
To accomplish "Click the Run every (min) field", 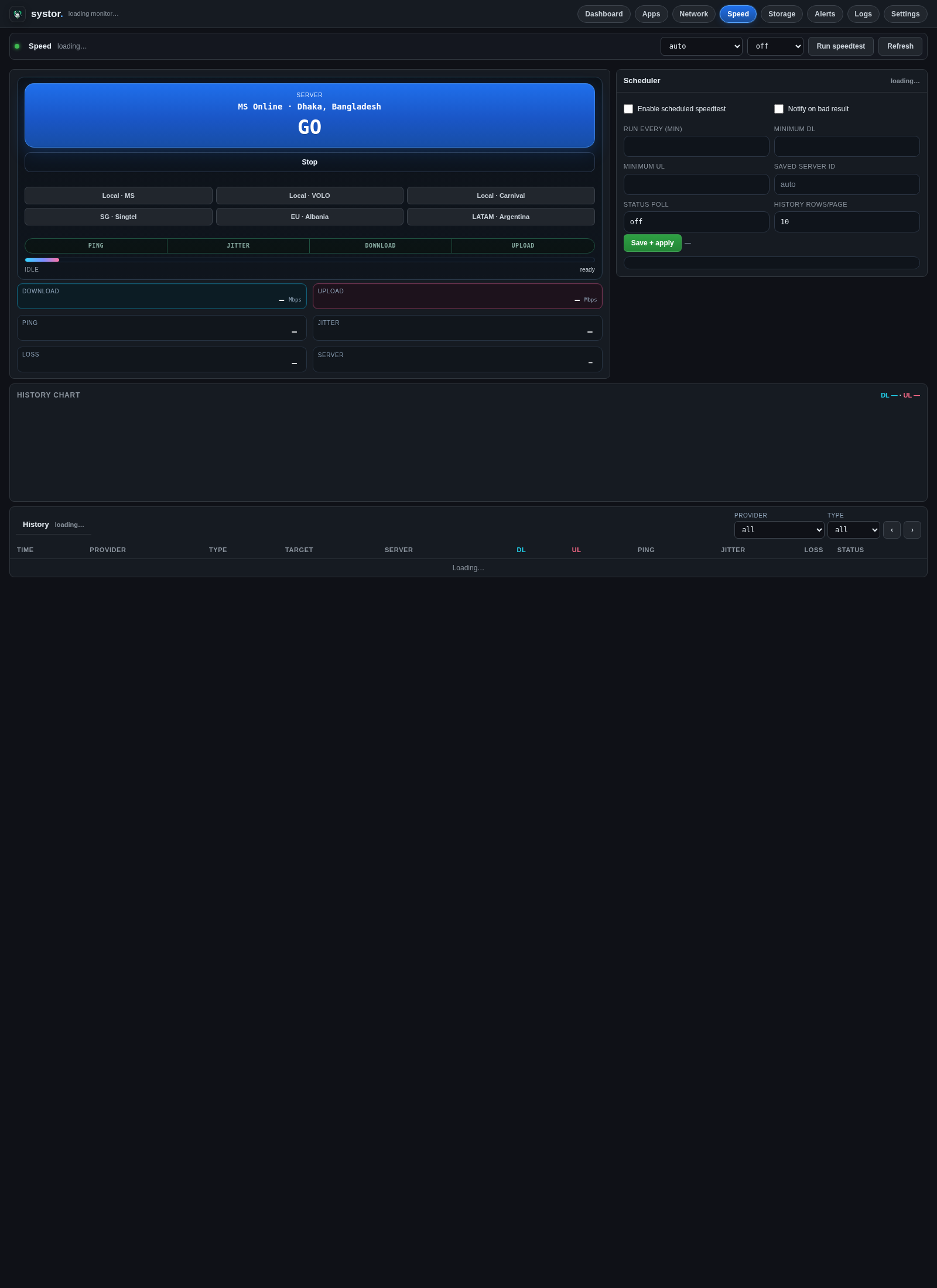I will click(x=696, y=146).
